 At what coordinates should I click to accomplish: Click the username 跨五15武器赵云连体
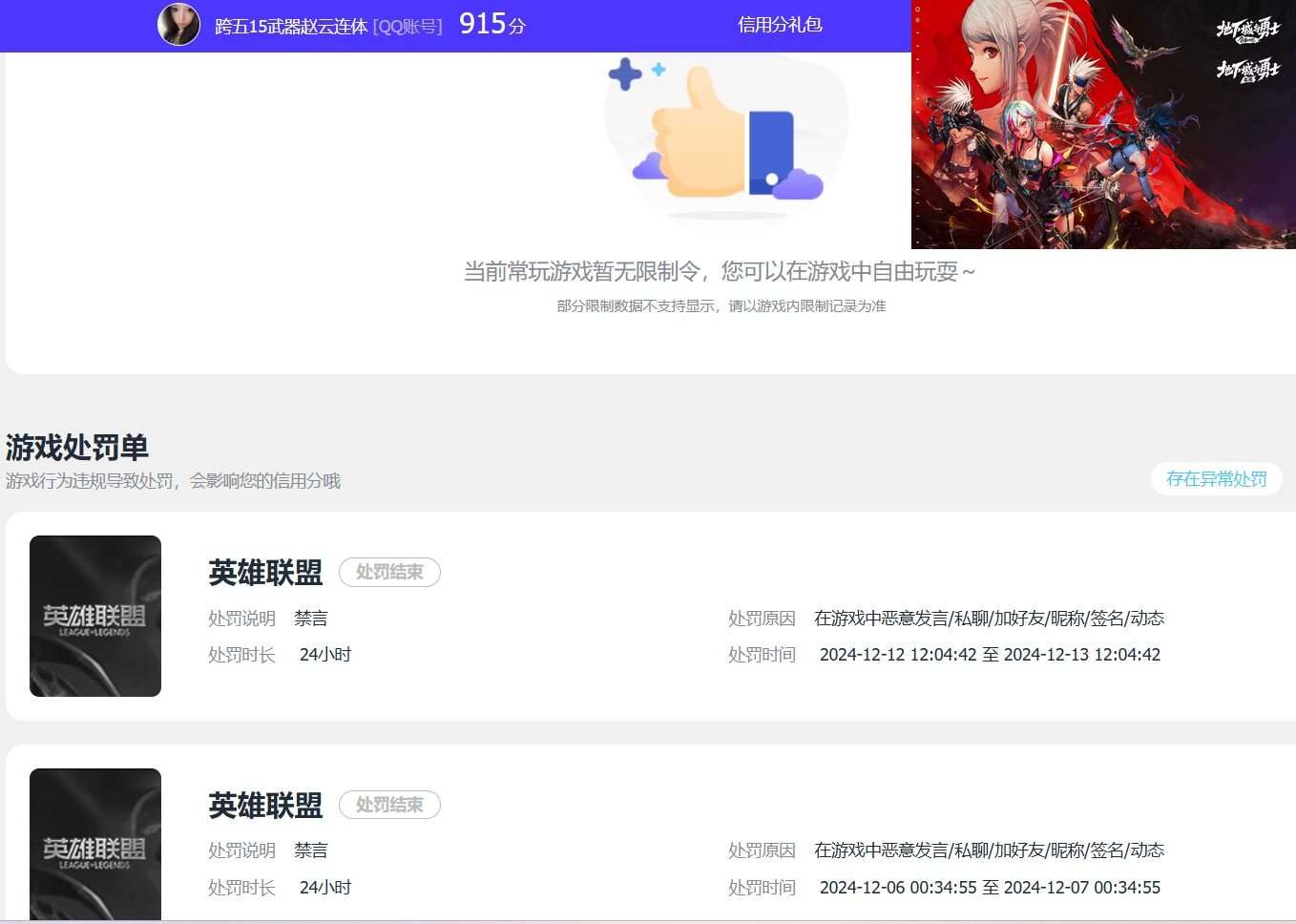pyautogui.click(x=291, y=27)
